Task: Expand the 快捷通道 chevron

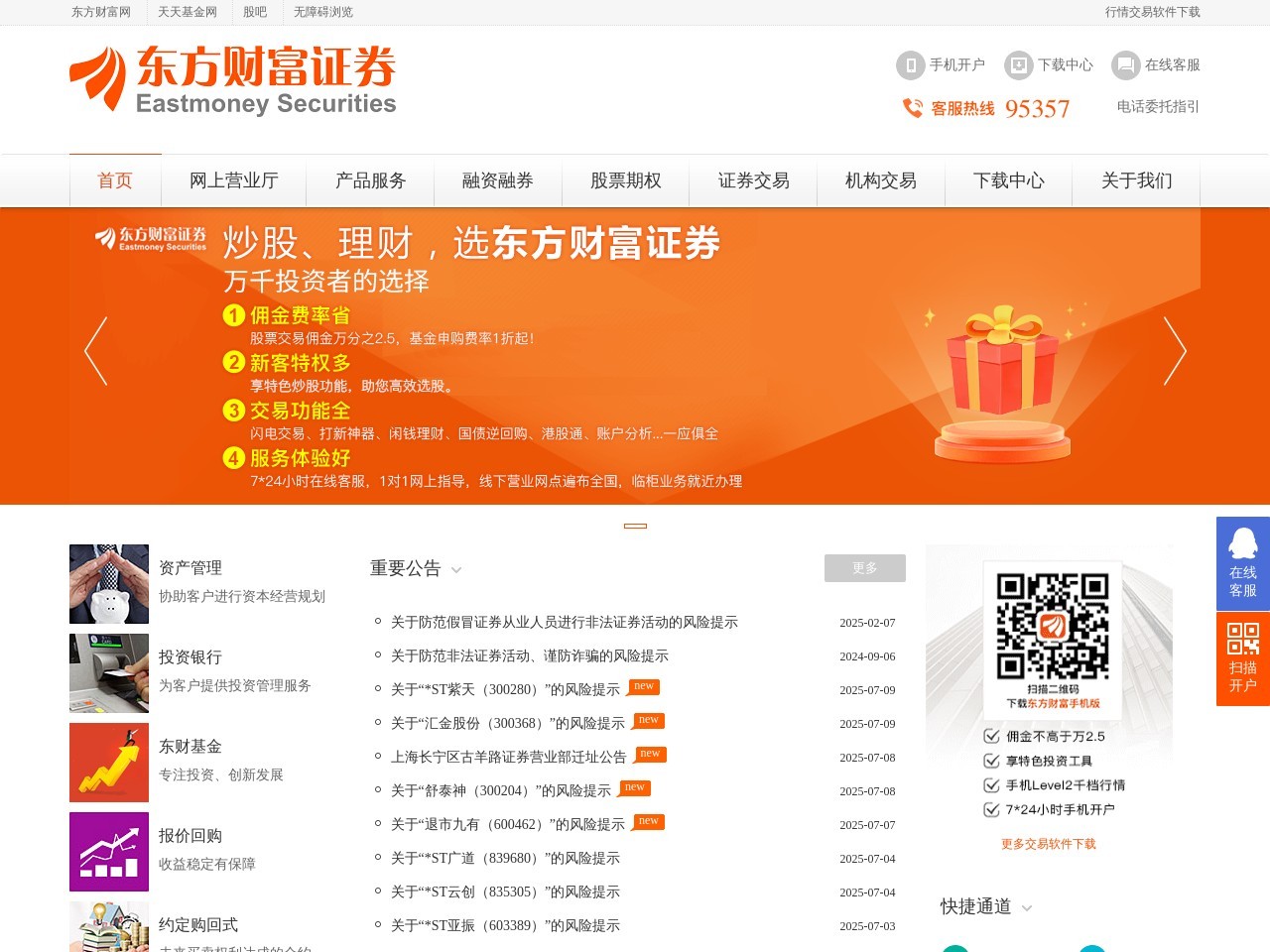Action: [1028, 908]
